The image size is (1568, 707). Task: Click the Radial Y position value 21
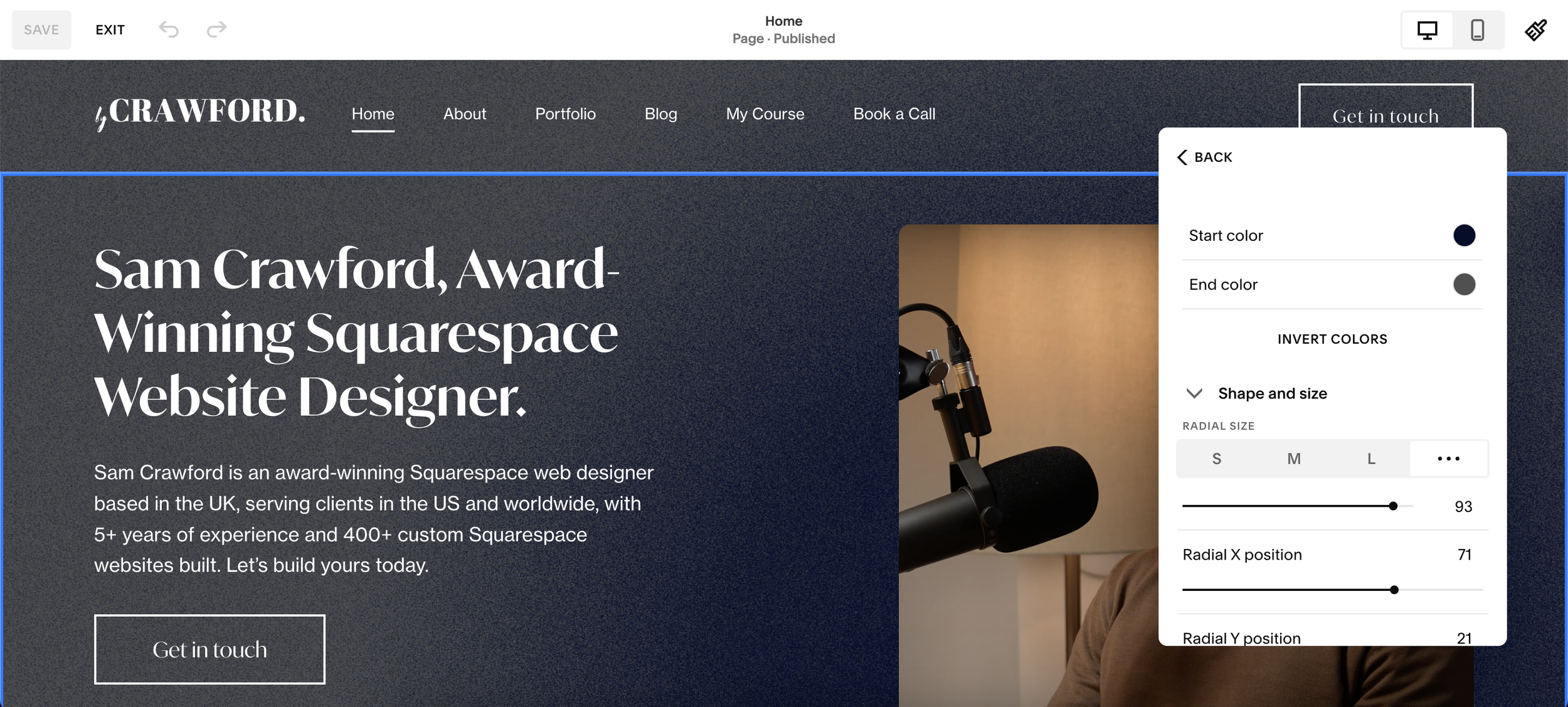pyautogui.click(x=1464, y=638)
